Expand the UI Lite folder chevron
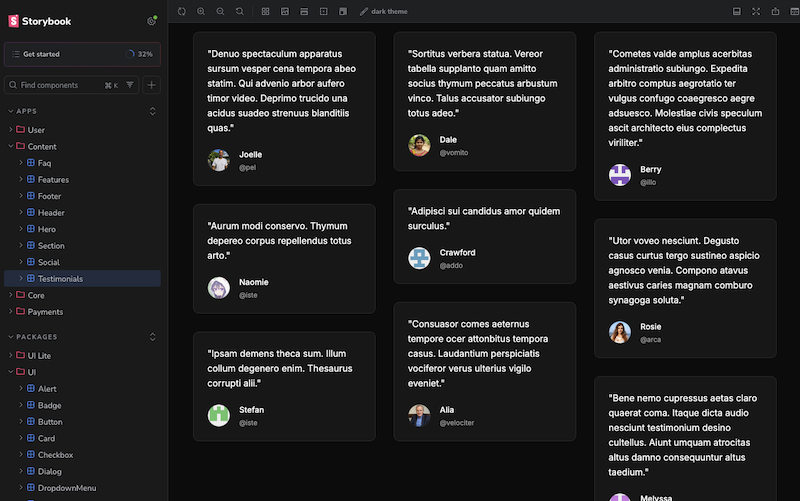This screenshot has width=800, height=501. pos(11,355)
